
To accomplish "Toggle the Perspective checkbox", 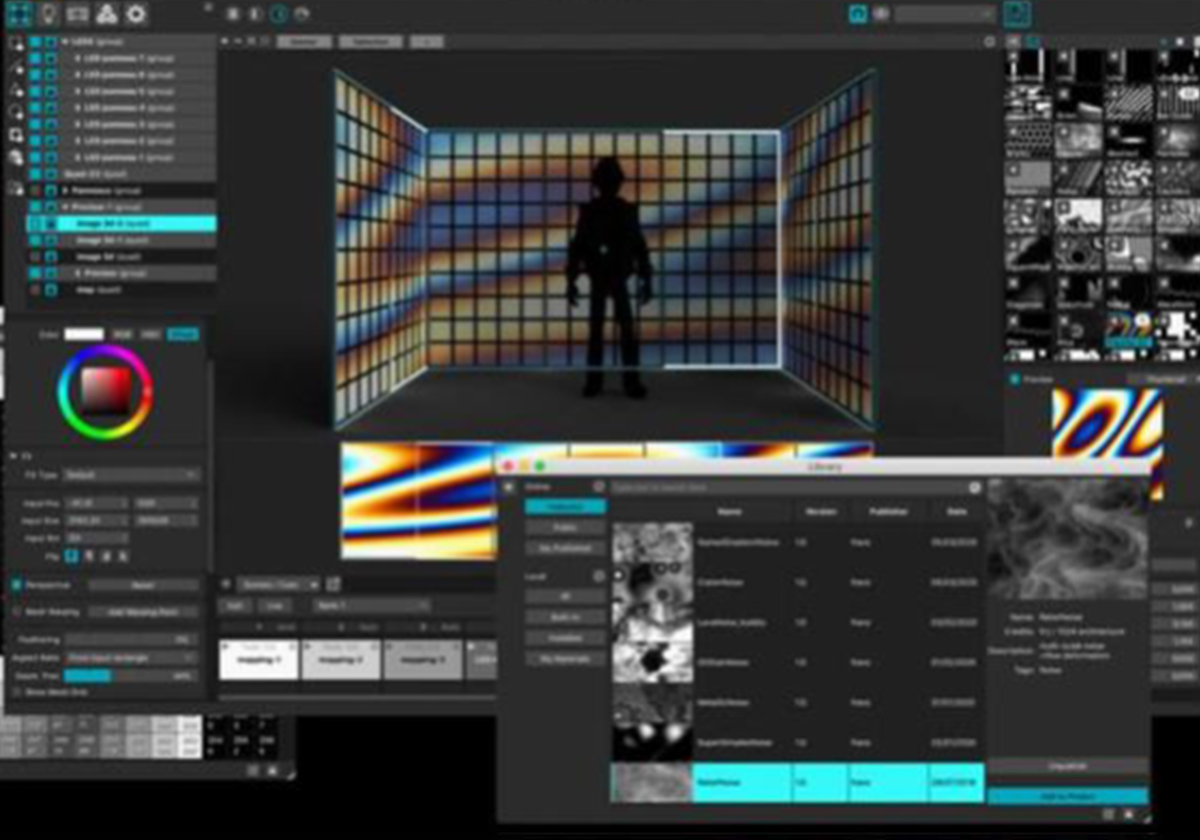I will point(17,584).
